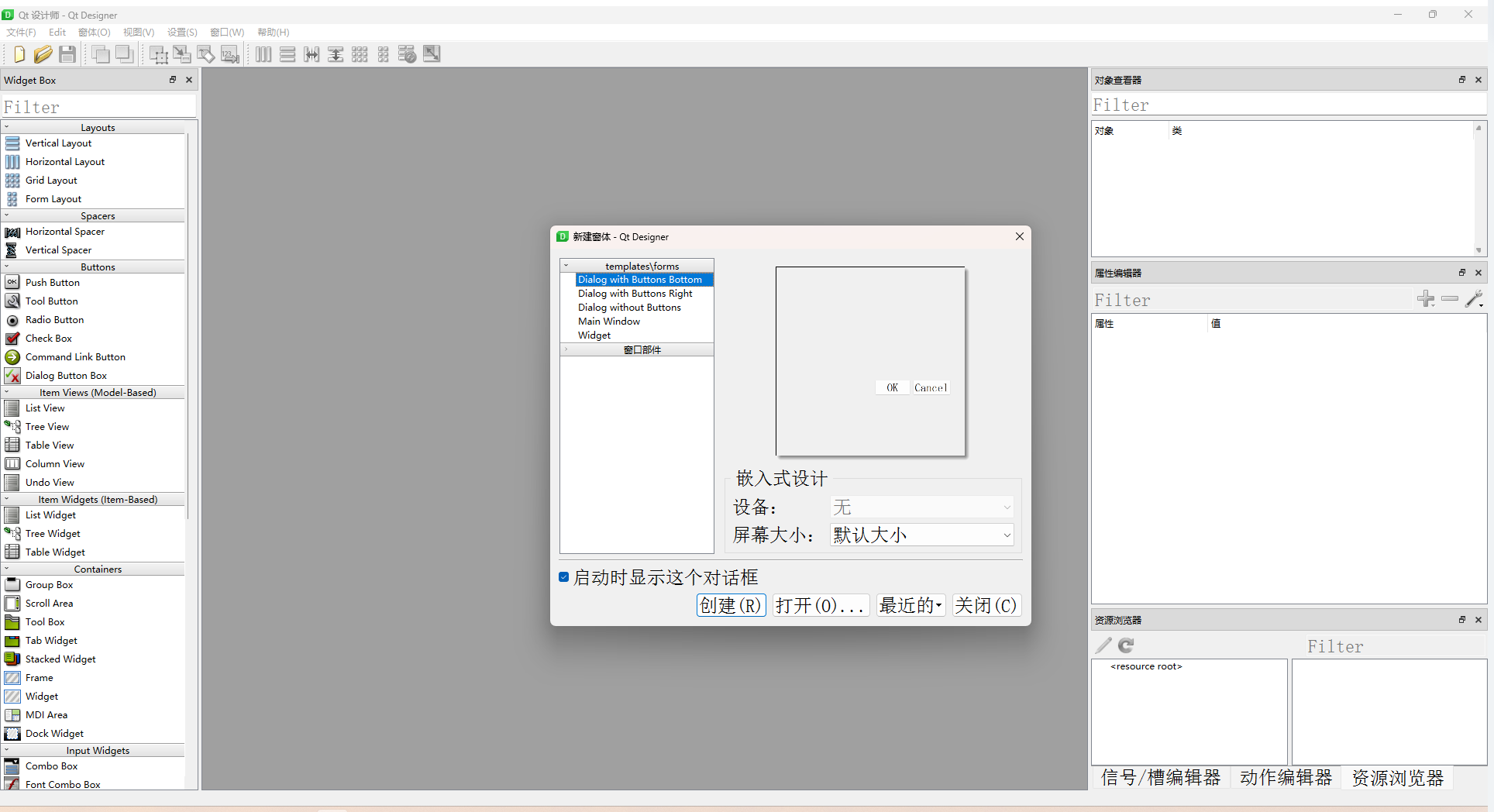Open the 设备 combo box
The width and height of the screenshot is (1494, 812).
pos(922,507)
